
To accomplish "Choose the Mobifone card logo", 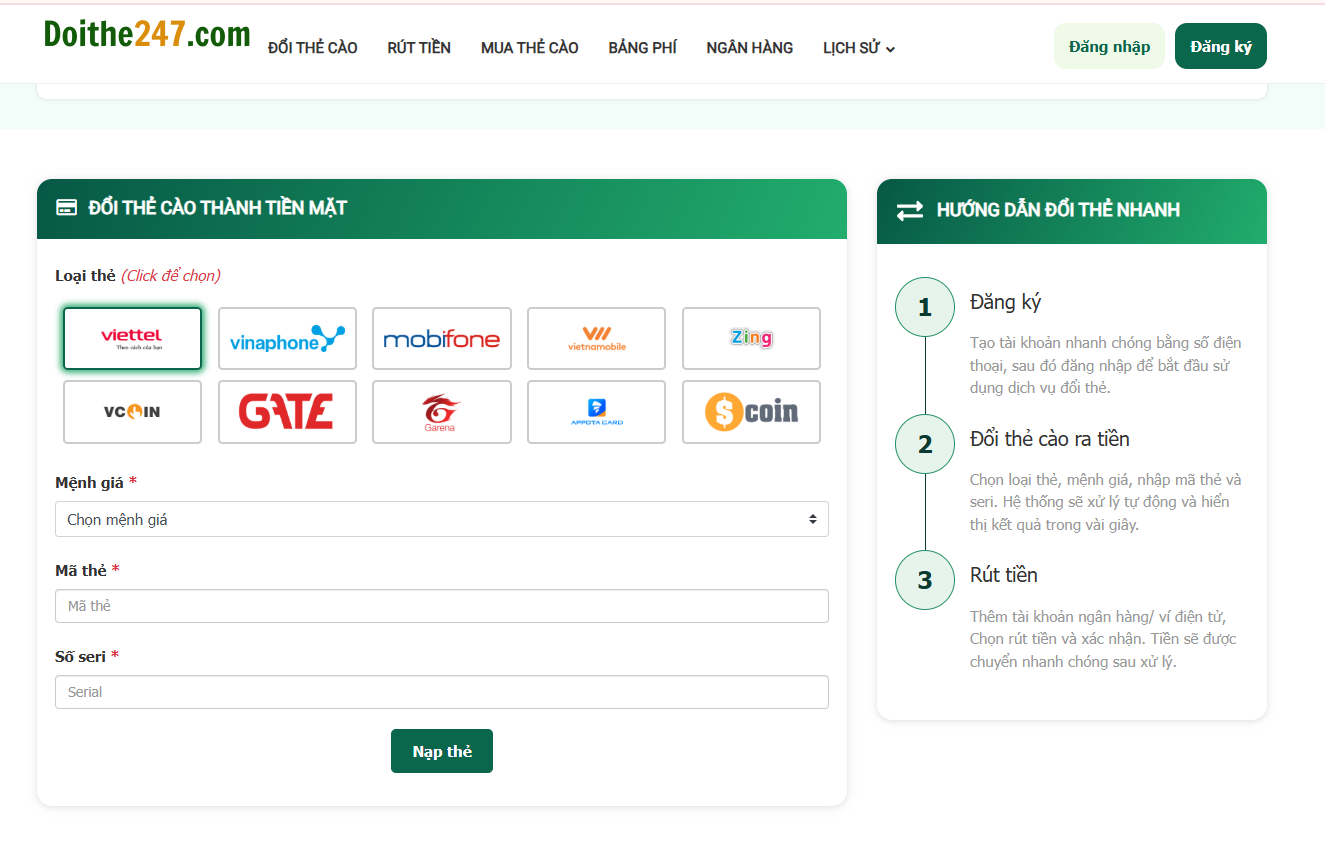I will 442,339.
